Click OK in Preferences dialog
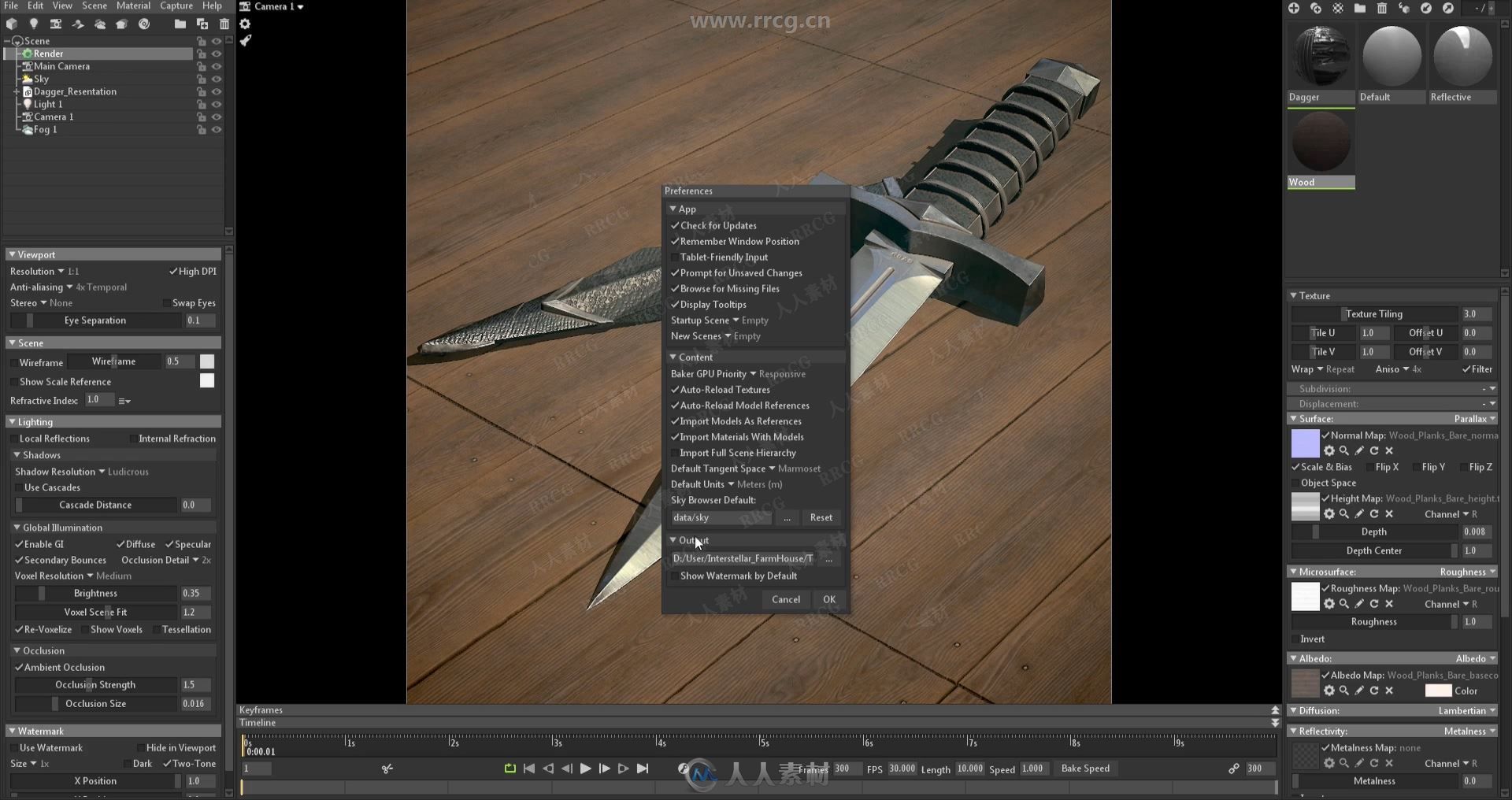The height and width of the screenshot is (800, 1512). coord(829,599)
